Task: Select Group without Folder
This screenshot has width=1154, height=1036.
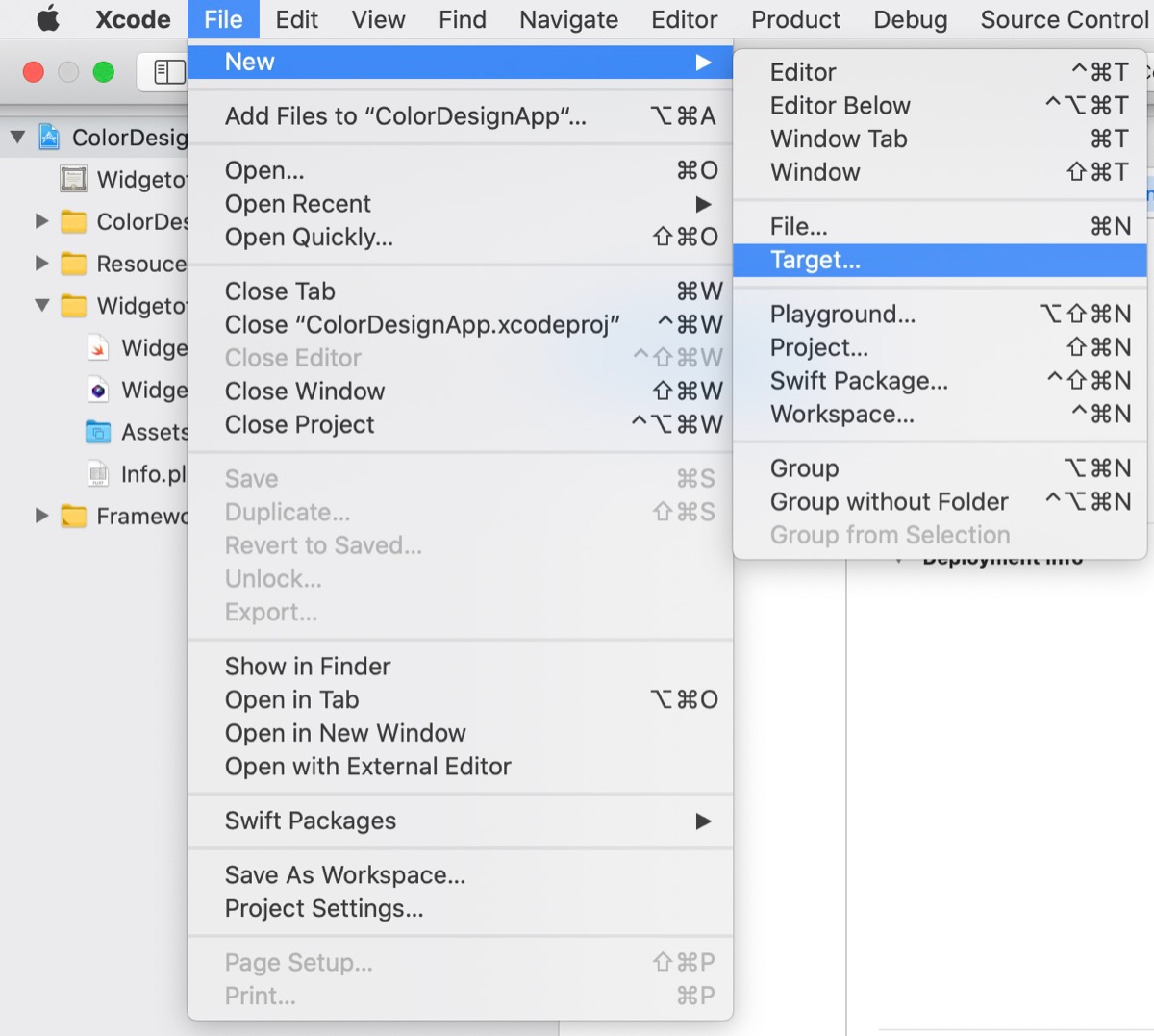Action: point(940,502)
